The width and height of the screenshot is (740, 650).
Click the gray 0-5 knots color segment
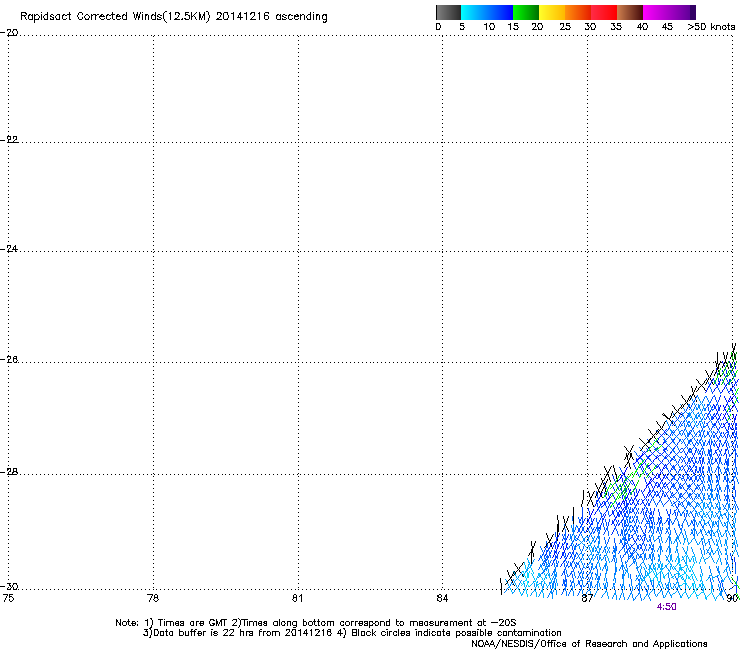tap(448, 12)
